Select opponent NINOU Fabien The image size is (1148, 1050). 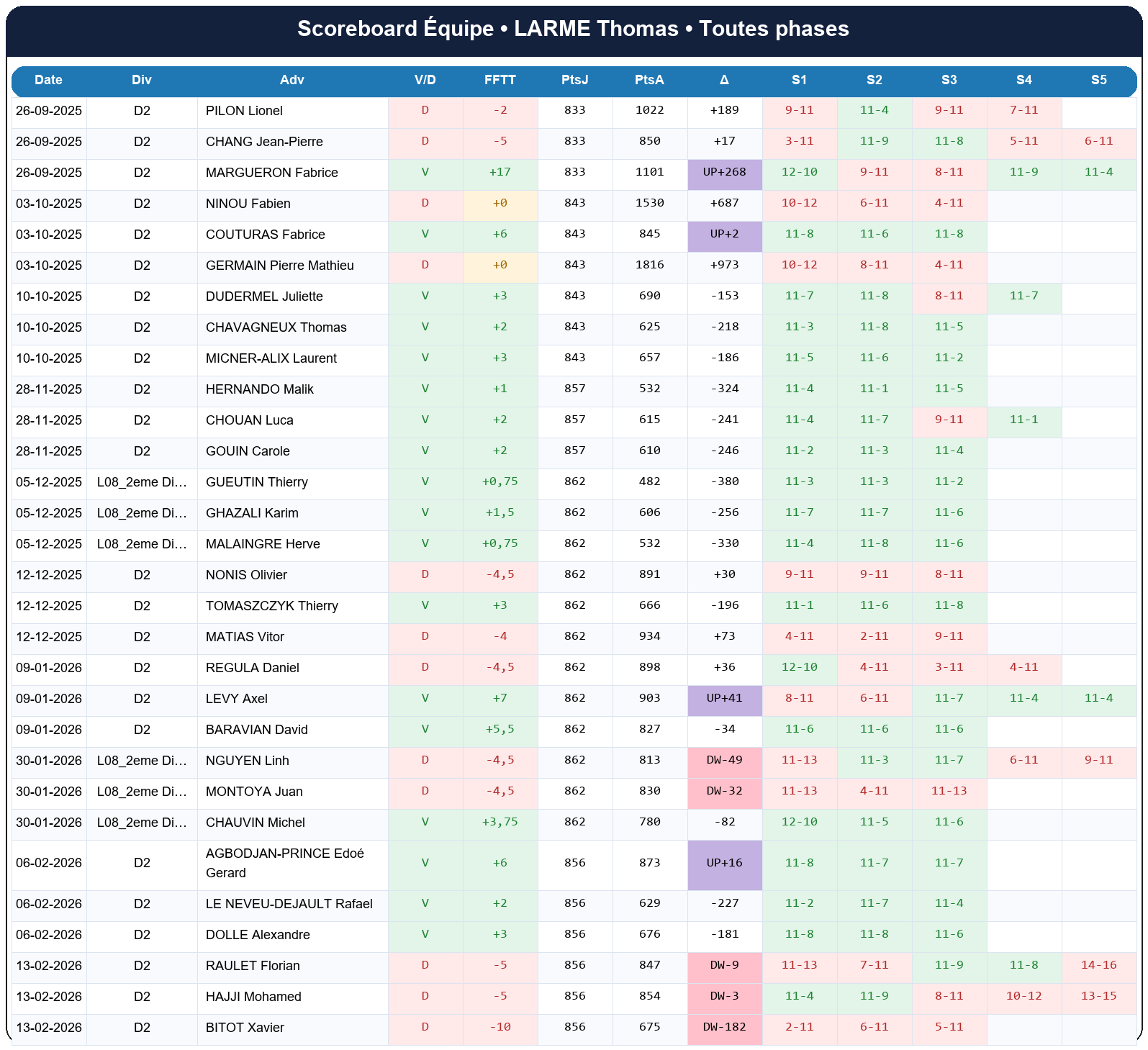(248, 204)
